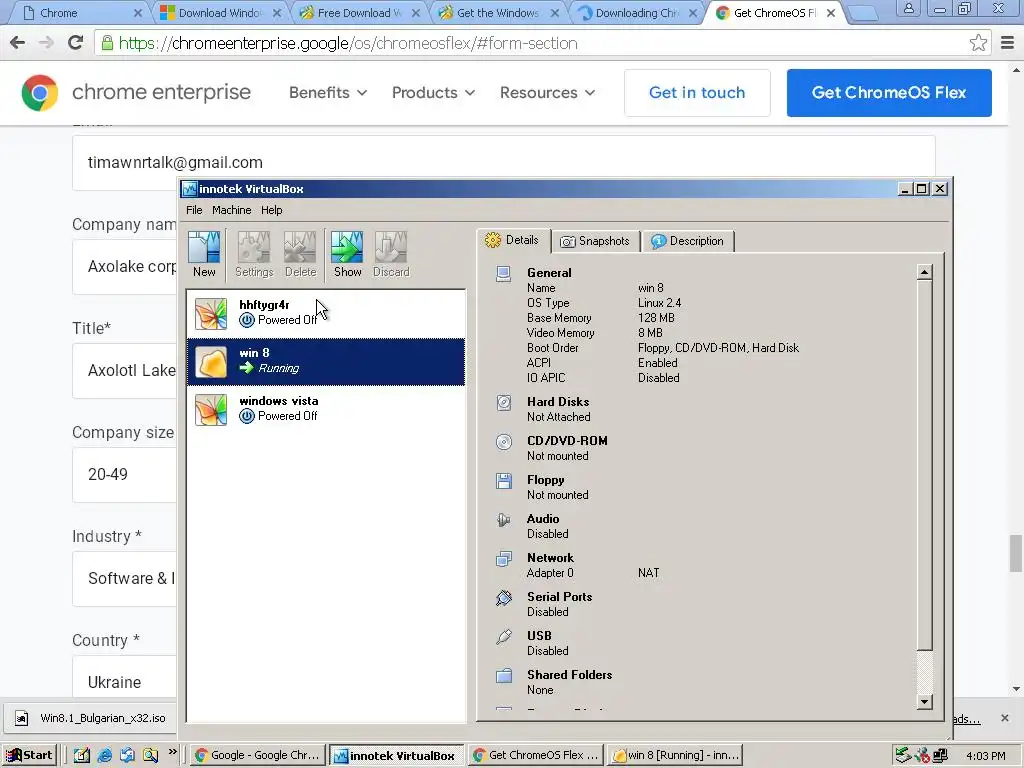
Task: Expand the Products dropdown in Chrome Enterprise nav
Action: click(433, 93)
